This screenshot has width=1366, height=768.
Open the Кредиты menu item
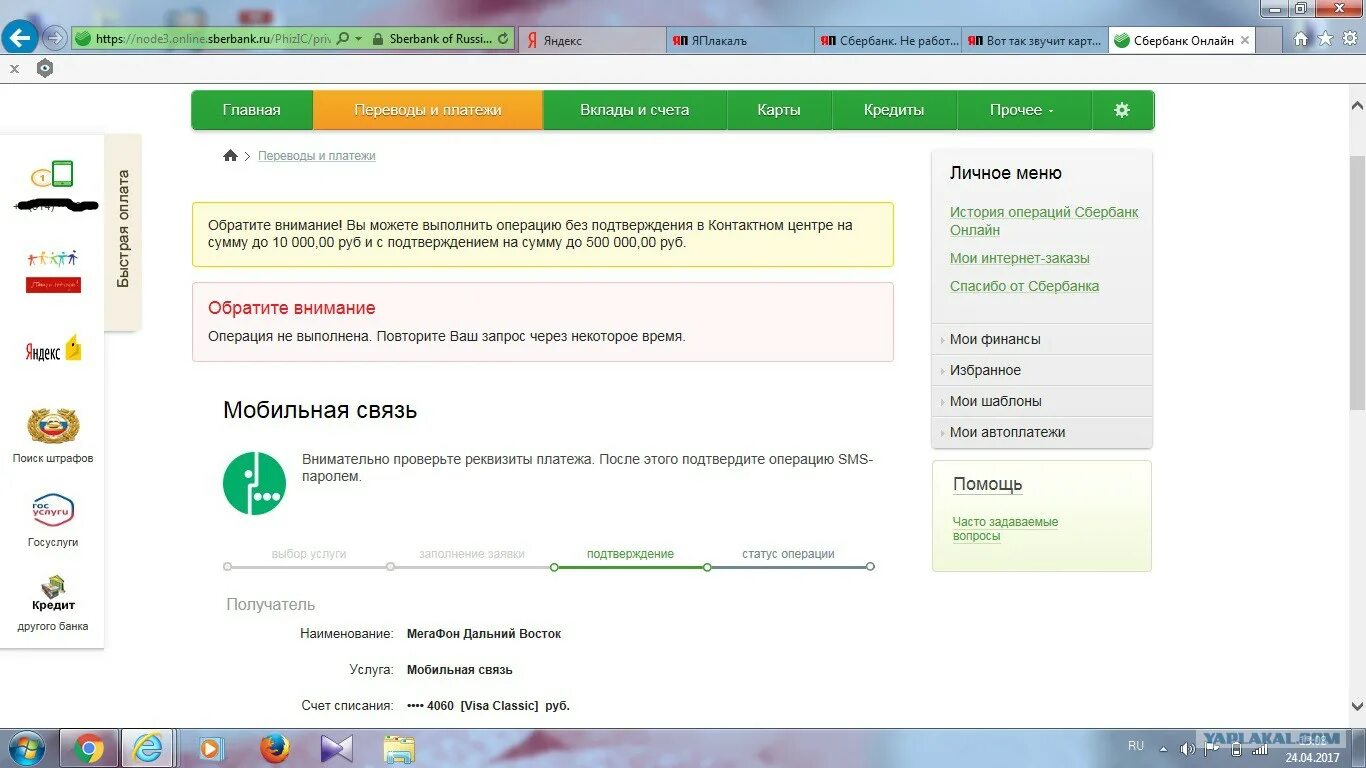coord(894,110)
